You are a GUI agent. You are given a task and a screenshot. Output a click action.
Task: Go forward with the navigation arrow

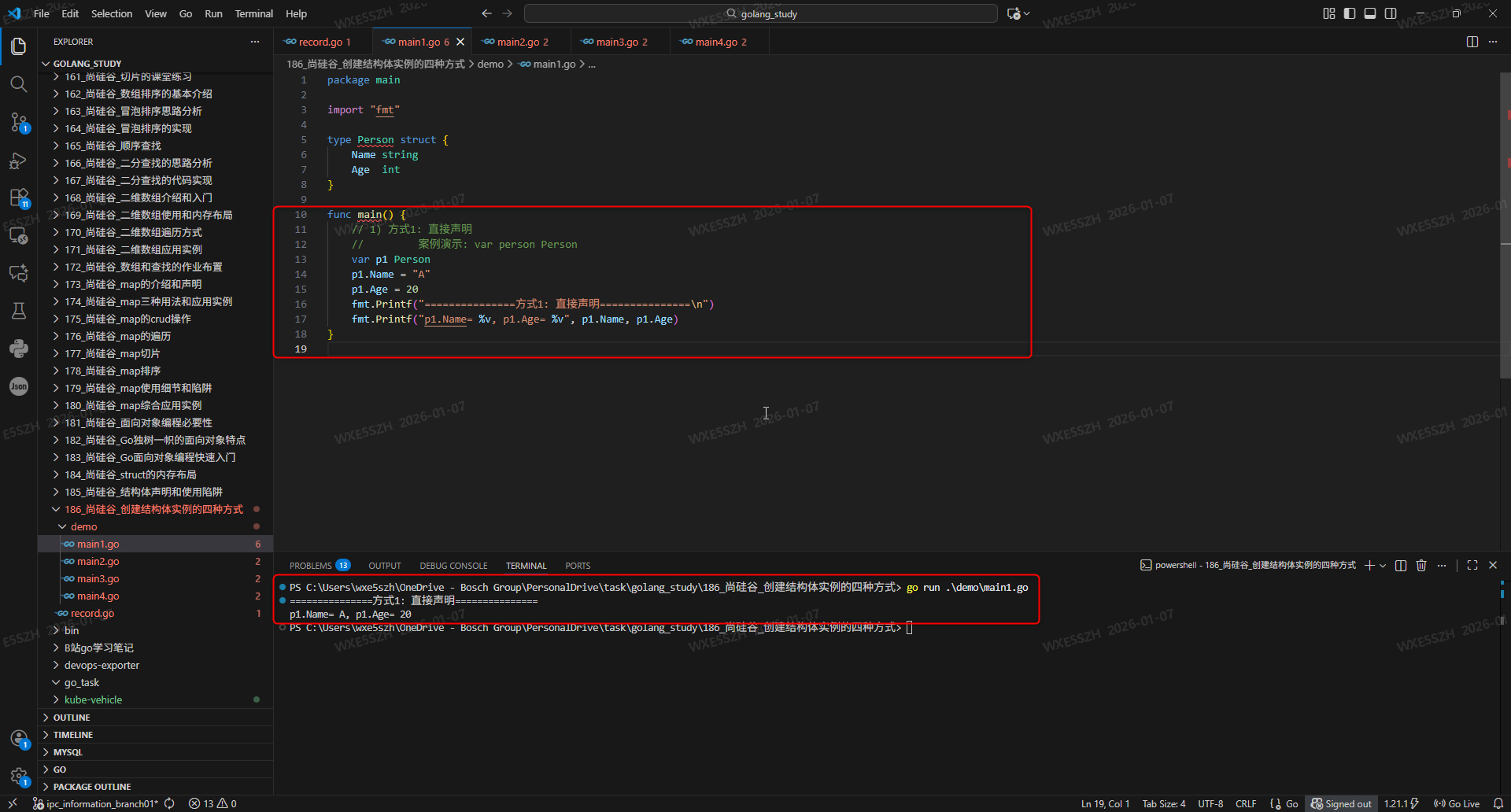[508, 13]
